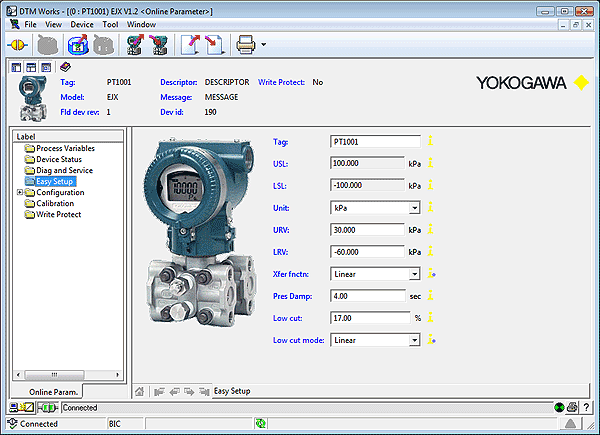The image size is (600, 435).
Task: Open the Tool menu
Action: (x=110, y=23)
